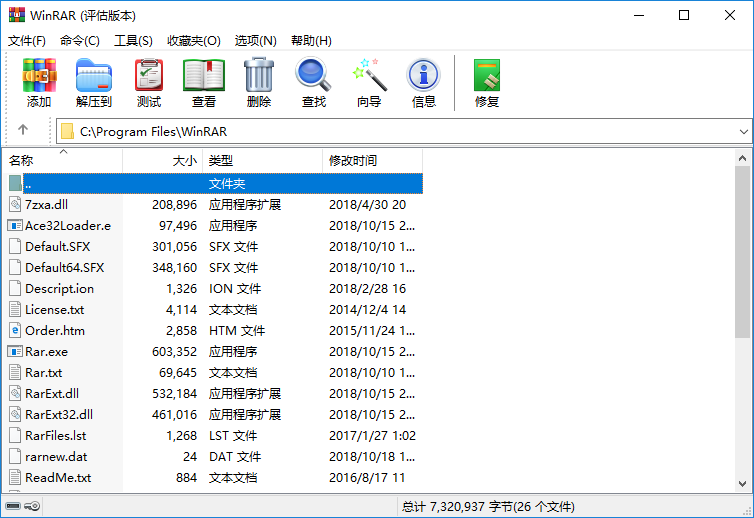
Task: Click the parent folder '..' icon
Action: pyautogui.click(x=15, y=183)
